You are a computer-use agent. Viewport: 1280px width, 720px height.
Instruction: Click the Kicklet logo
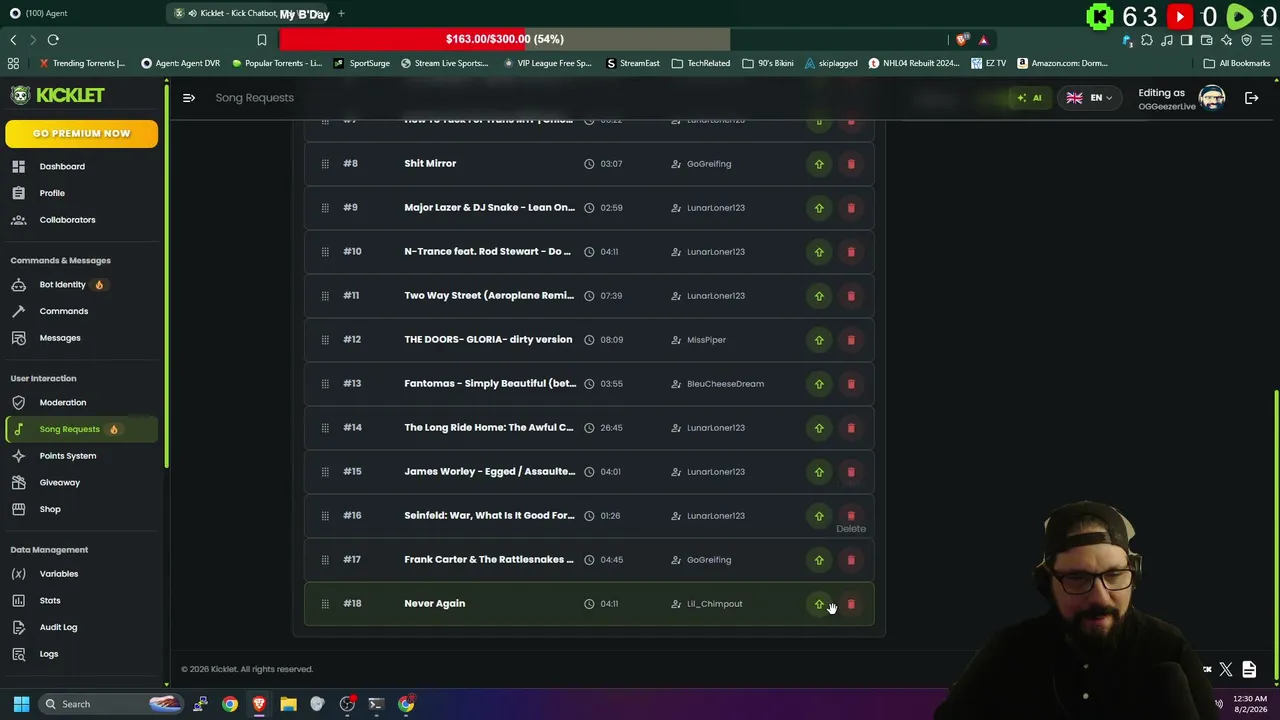pyautogui.click(x=58, y=95)
